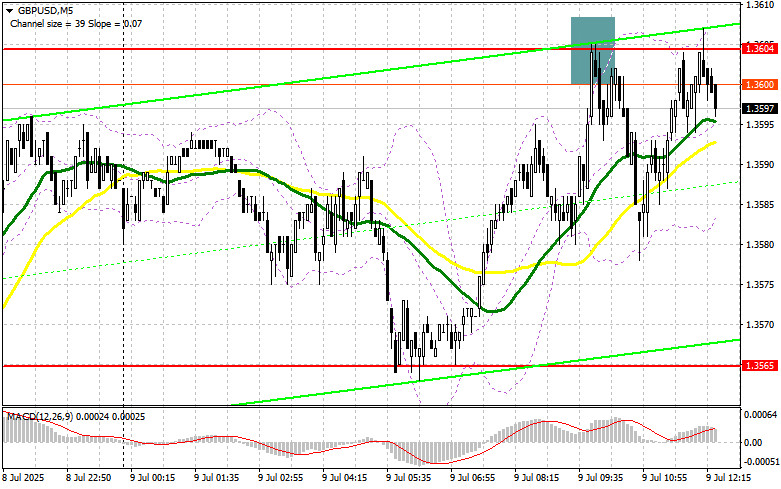Viewport: 781px width, 489px height.
Task: Click the 9 Jul 04:15 time label
Action: (x=344, y=478)
